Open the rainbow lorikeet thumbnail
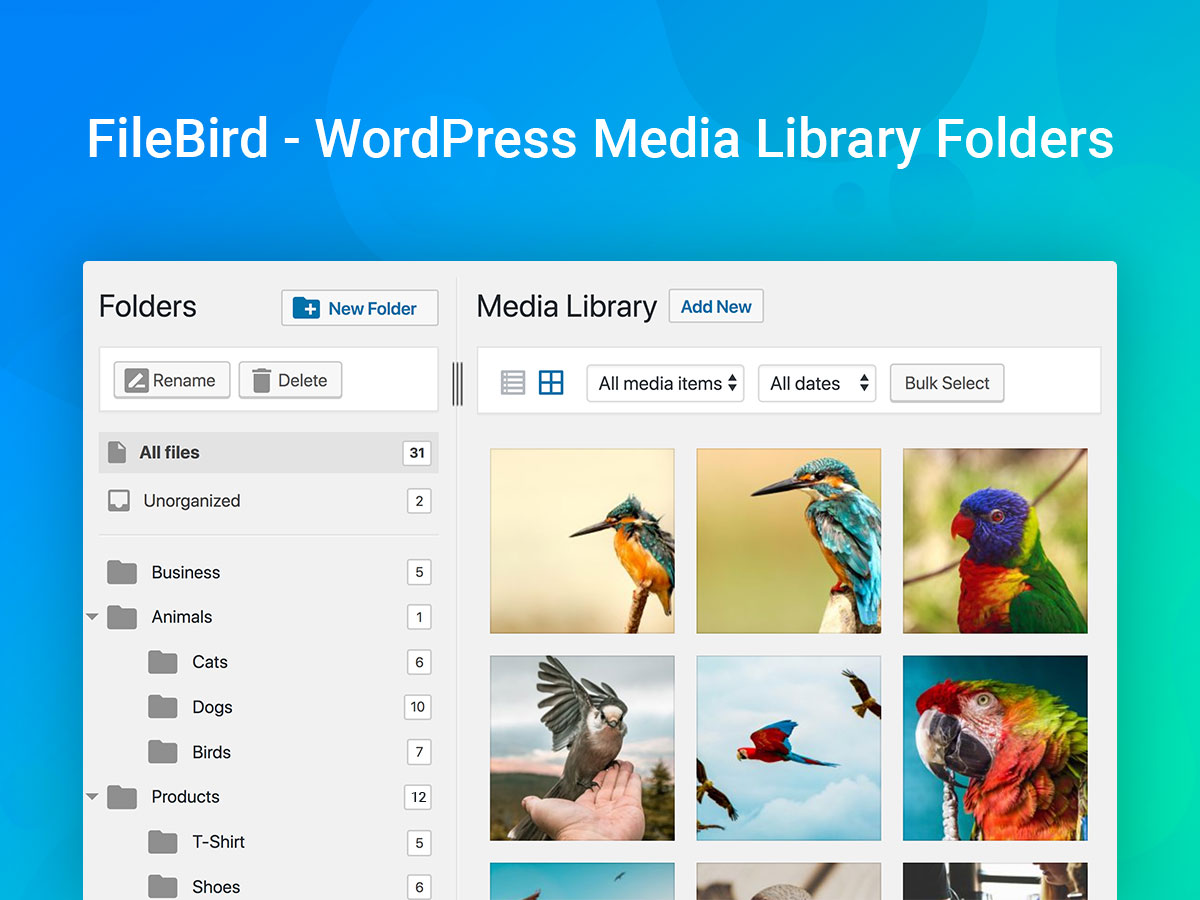The width and height of the screenshot is (1200, 900). 995,541
